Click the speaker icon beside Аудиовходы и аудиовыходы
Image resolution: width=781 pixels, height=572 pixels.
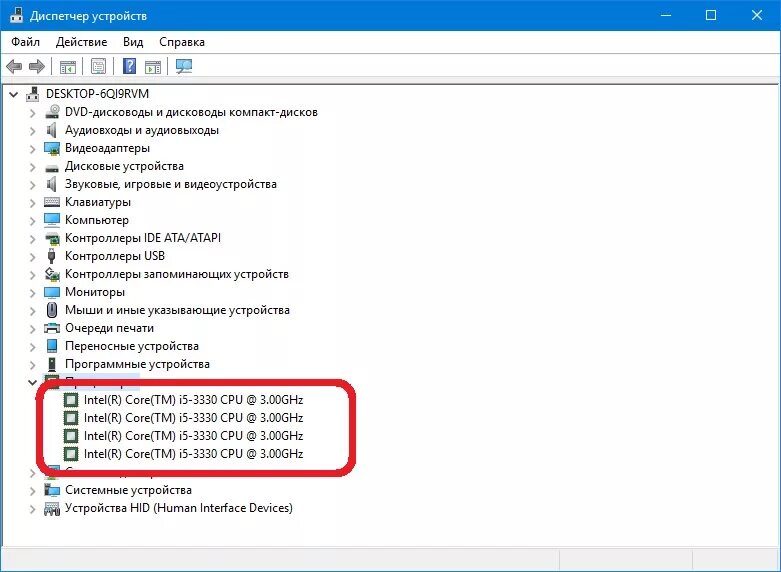pos(52,130)
